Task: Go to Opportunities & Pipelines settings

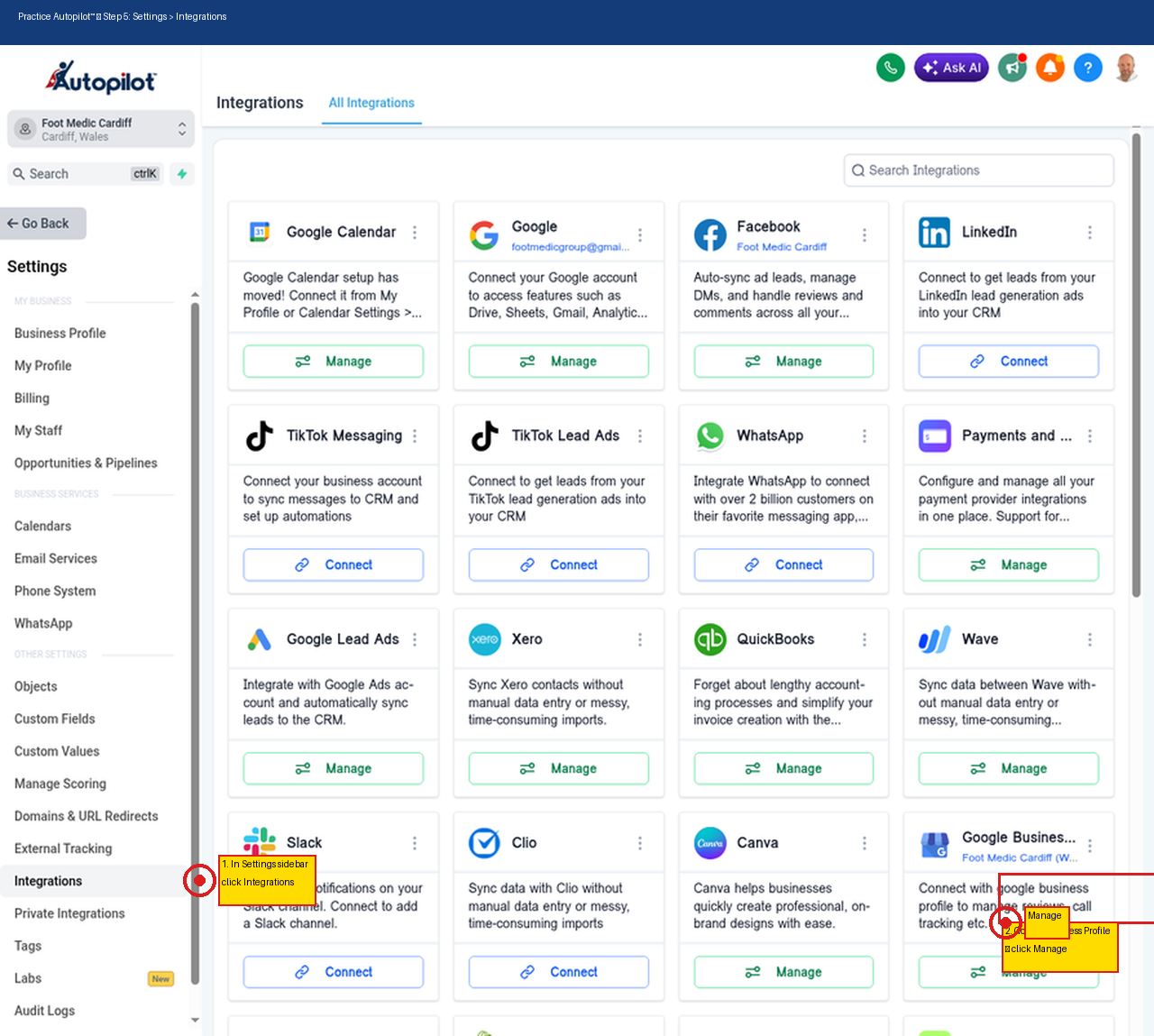Action: [86, 463]
